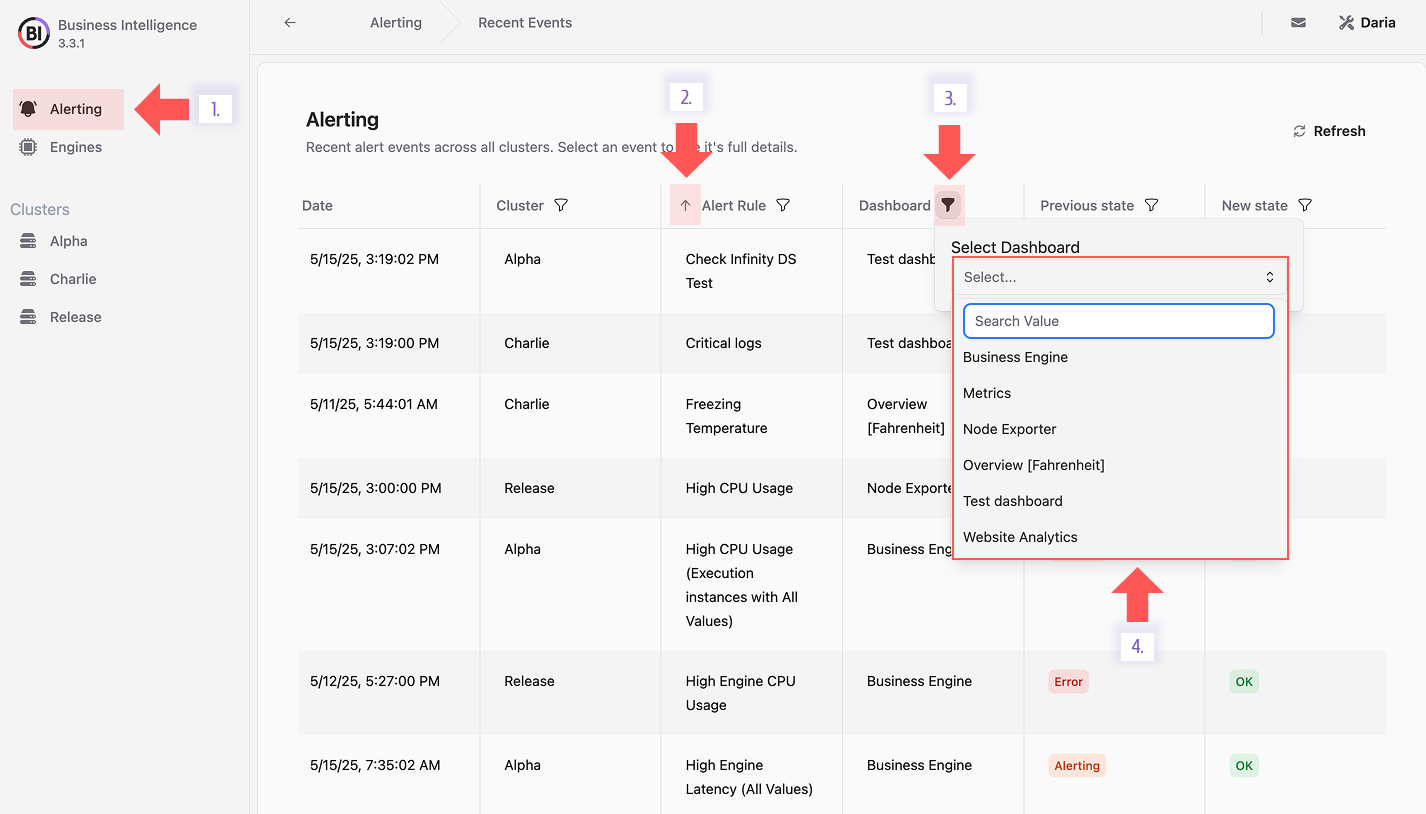This screenshot has height=814, width=1426.
Task: Choose Test dashboard from dropdown list
Action: coord(1120,501)
